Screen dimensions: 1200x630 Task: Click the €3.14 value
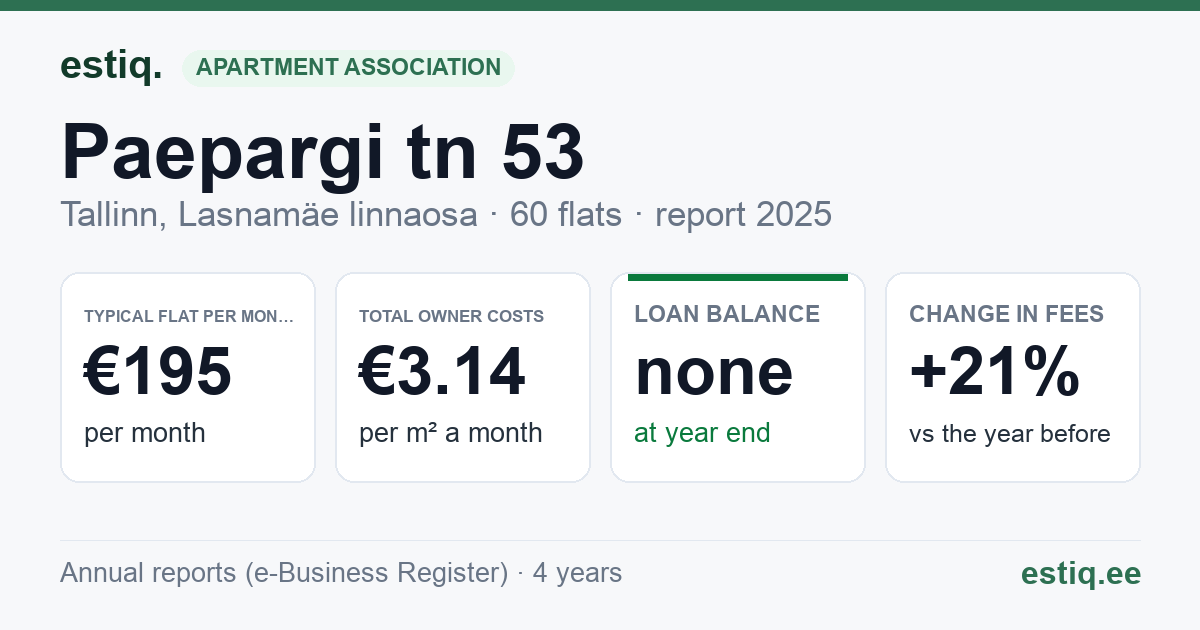click(442, 372)
